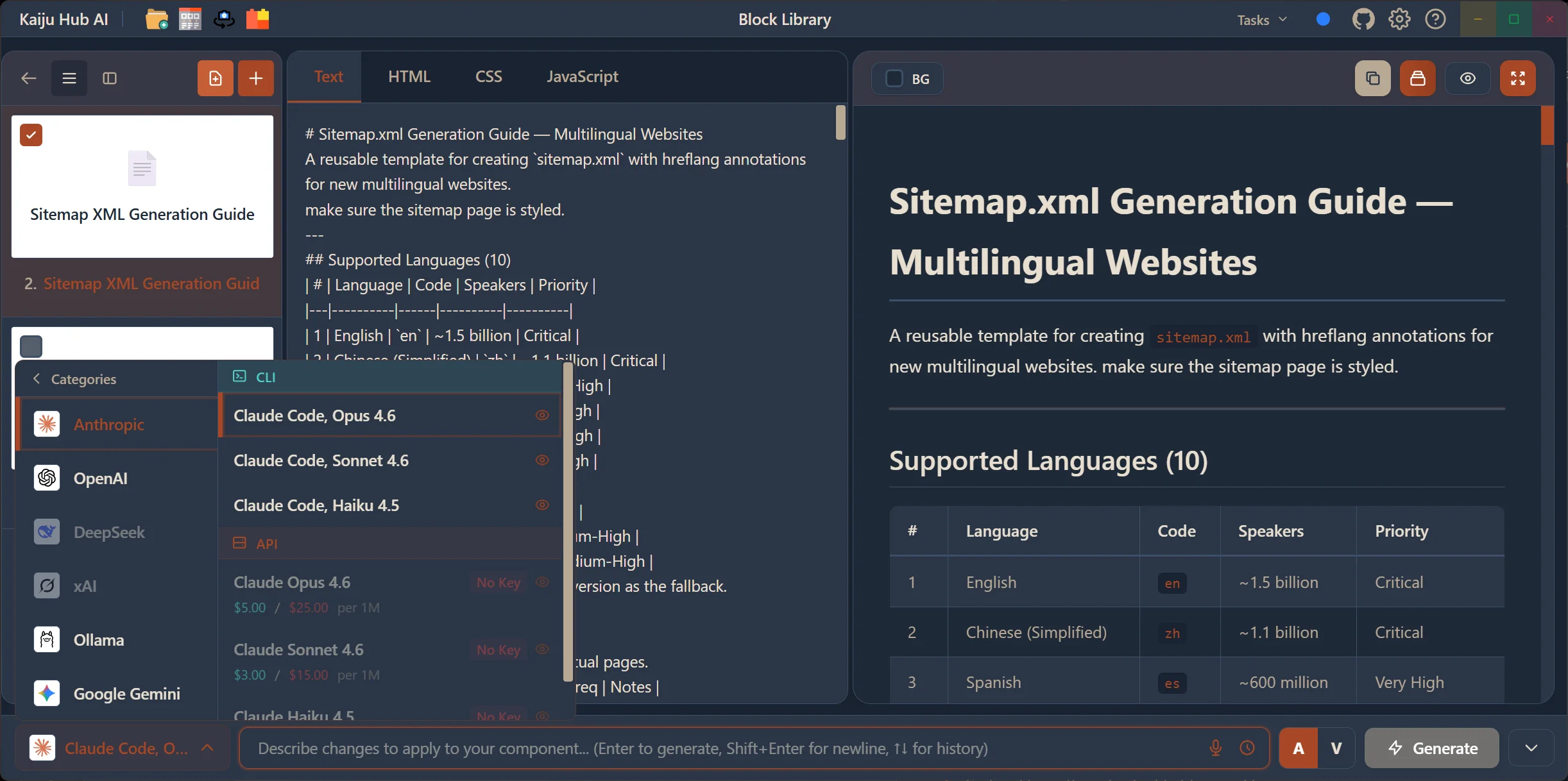This screenshot has height=781, width=1568.
Task: Choose Claude Code, Haiku 4.5 model
Action: point(389,505)
